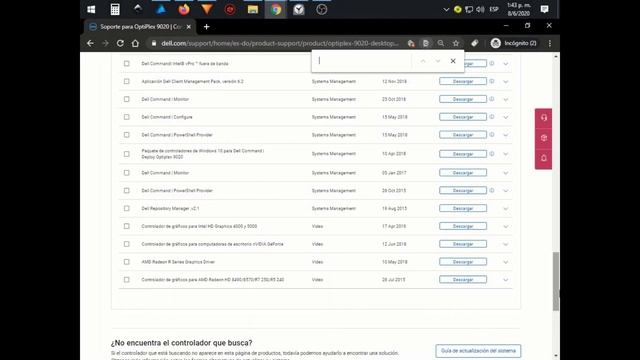Open Firefox from the taskbar

click(184, 9)
